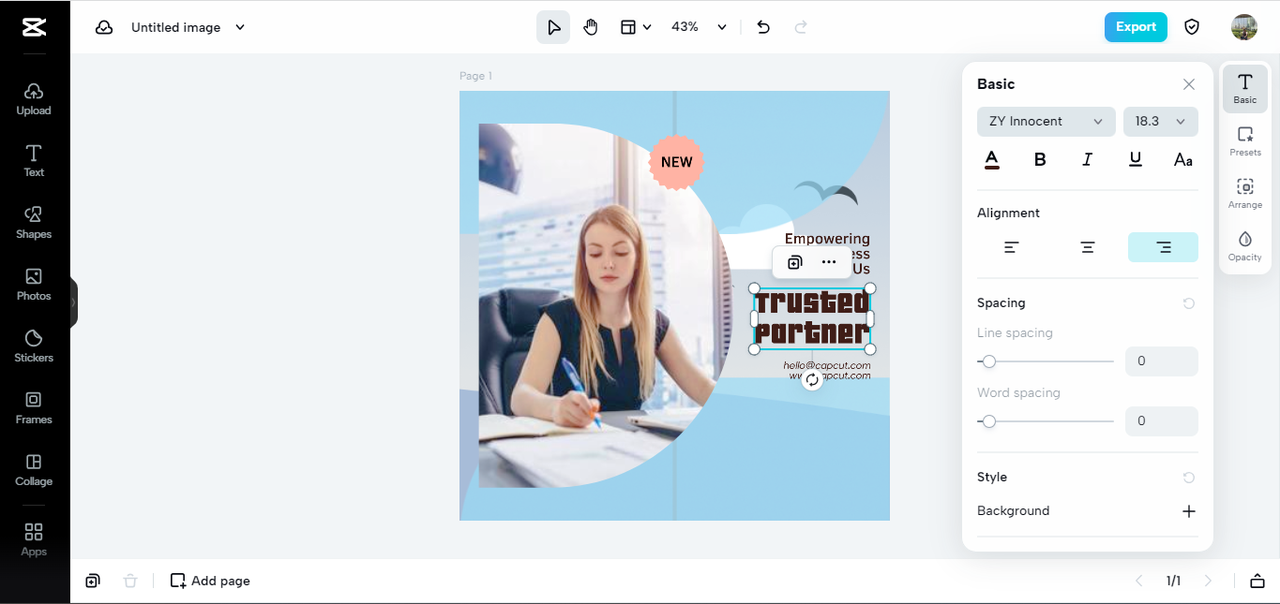Switch to the Opacity tab
Viewport: 1280px width, 604px height.
pos(1245,246)
